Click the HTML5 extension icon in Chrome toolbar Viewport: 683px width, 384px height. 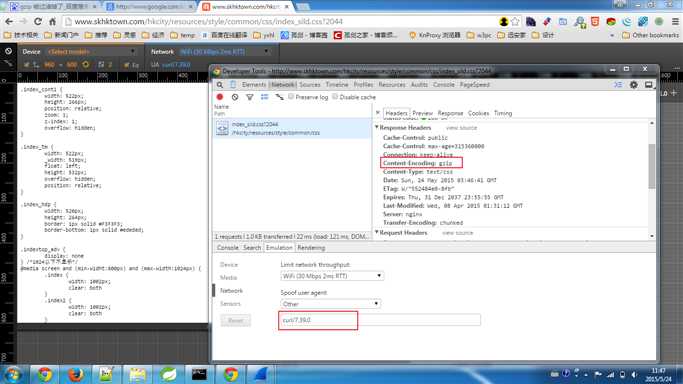[595, 21]
